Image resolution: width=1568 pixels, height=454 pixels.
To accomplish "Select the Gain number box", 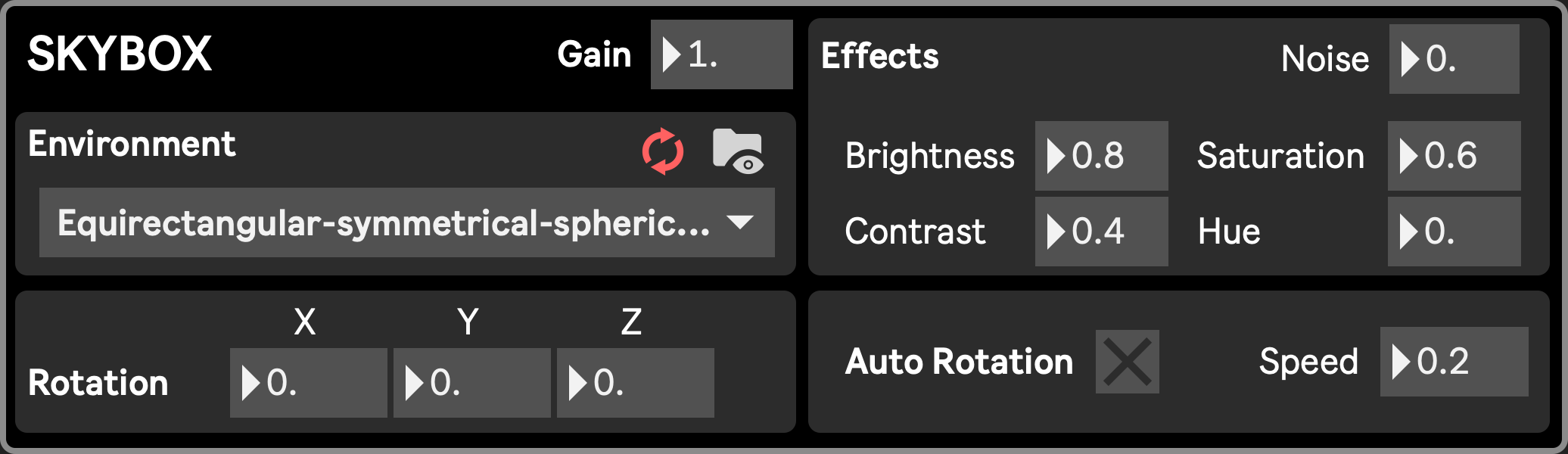I will pyautogui.click(x=722, y=54).
